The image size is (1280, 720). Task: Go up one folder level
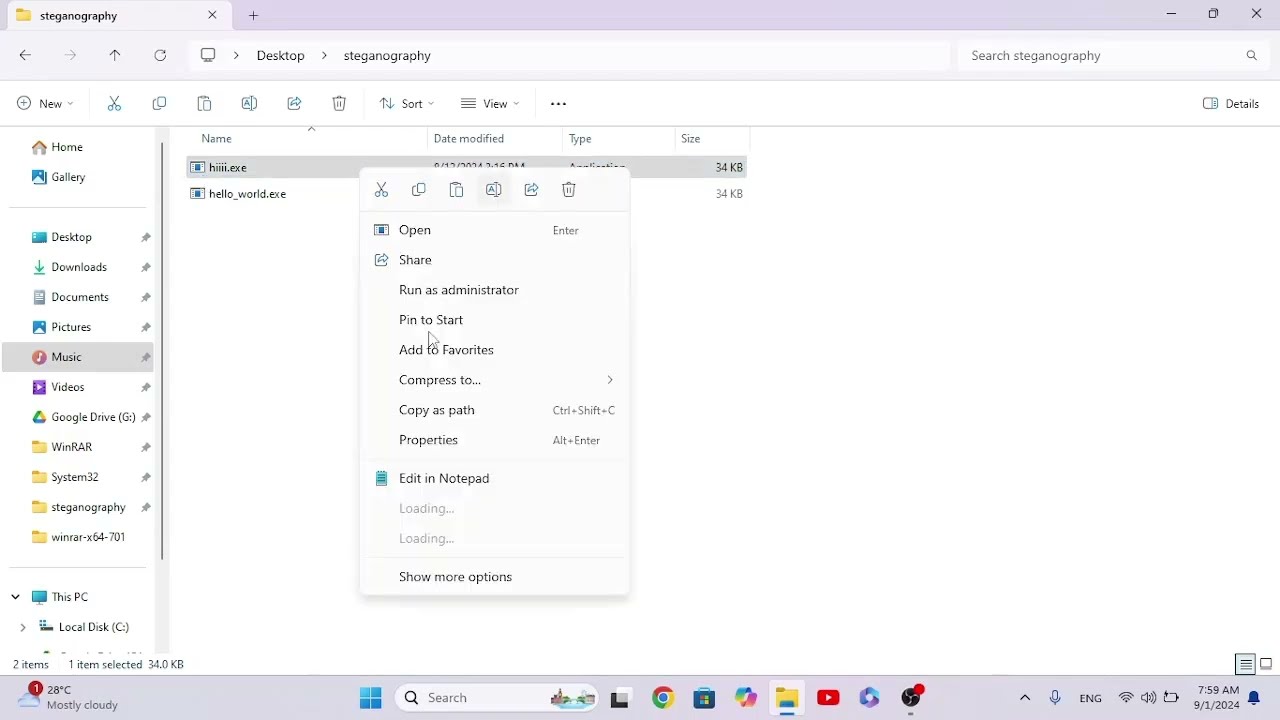[115, 56]
